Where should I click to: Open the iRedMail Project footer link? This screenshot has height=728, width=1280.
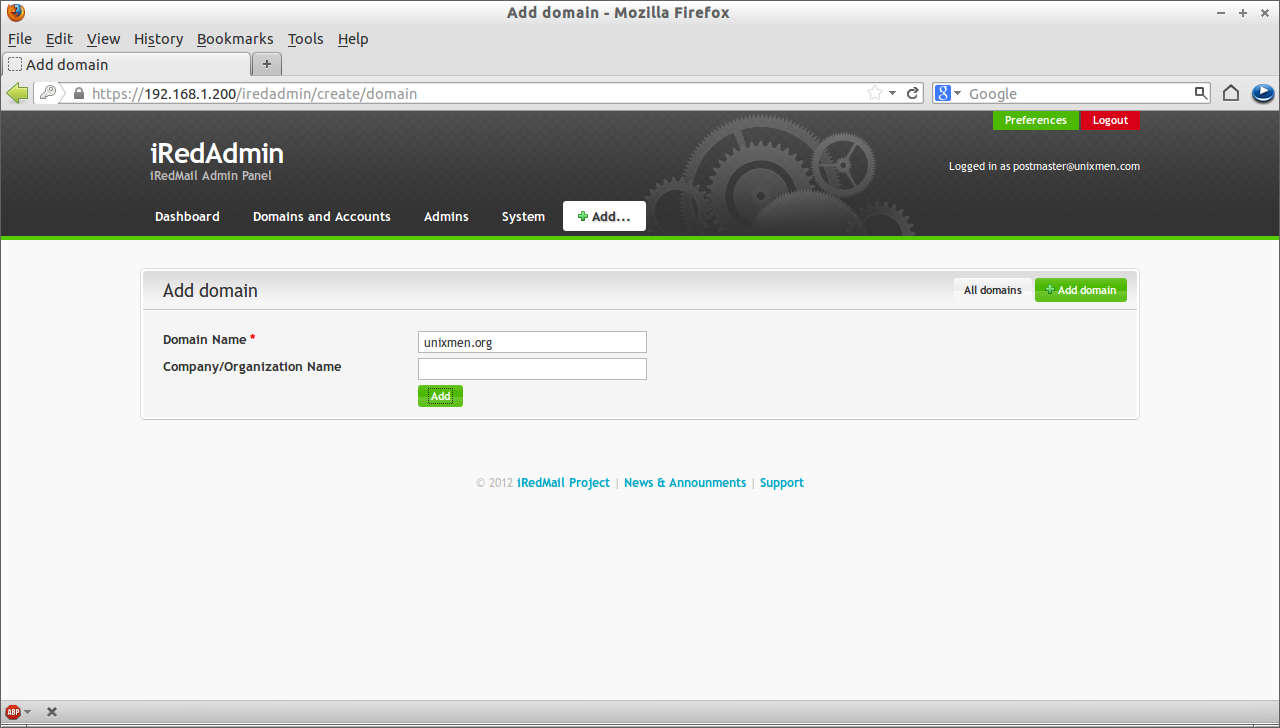[x=563, y=483]
